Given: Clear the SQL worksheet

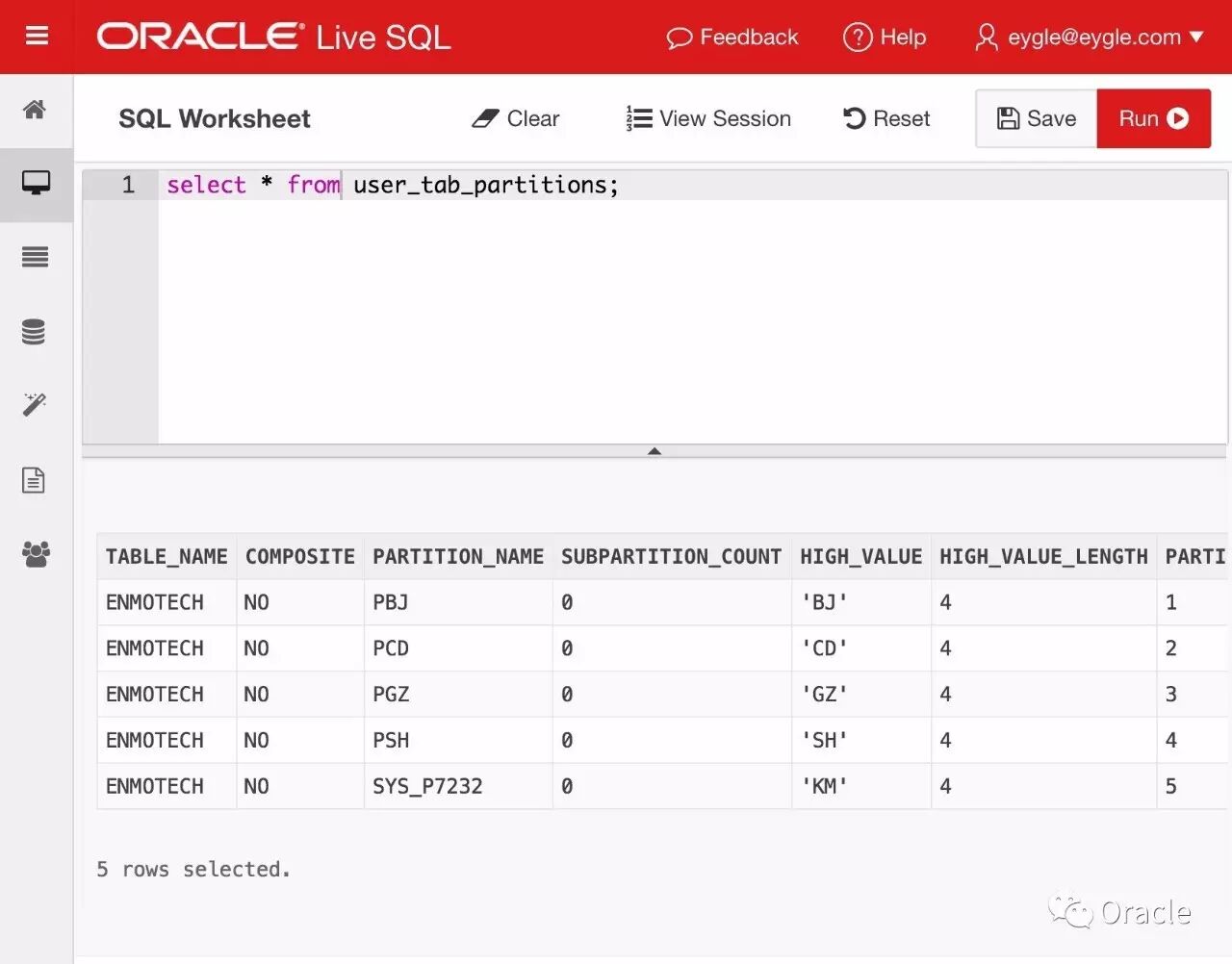Looking at the screenshot, I should pos(516,118).
